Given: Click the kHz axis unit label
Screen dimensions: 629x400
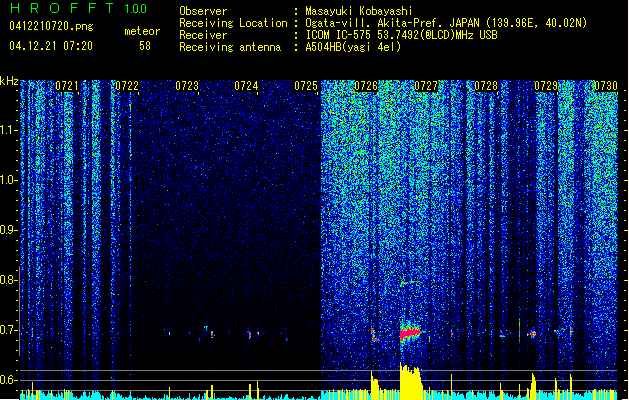Looking at the screenshot, I should coord(9,81).
